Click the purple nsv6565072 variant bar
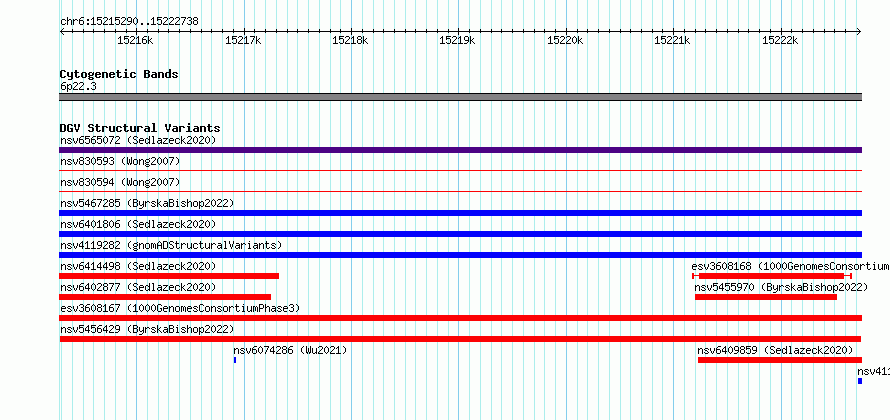 tap(460, 150)
